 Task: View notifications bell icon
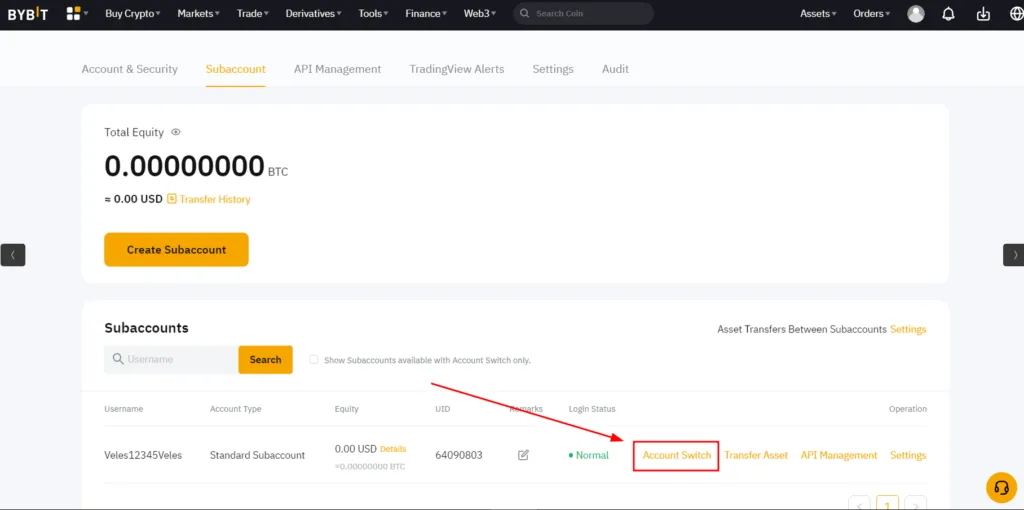949,14
